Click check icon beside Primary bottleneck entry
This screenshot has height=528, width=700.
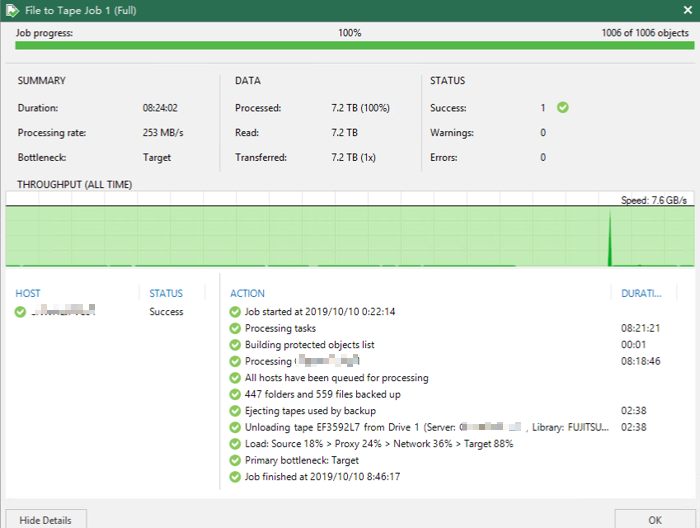pyautogui.click(x=235, y=461)
